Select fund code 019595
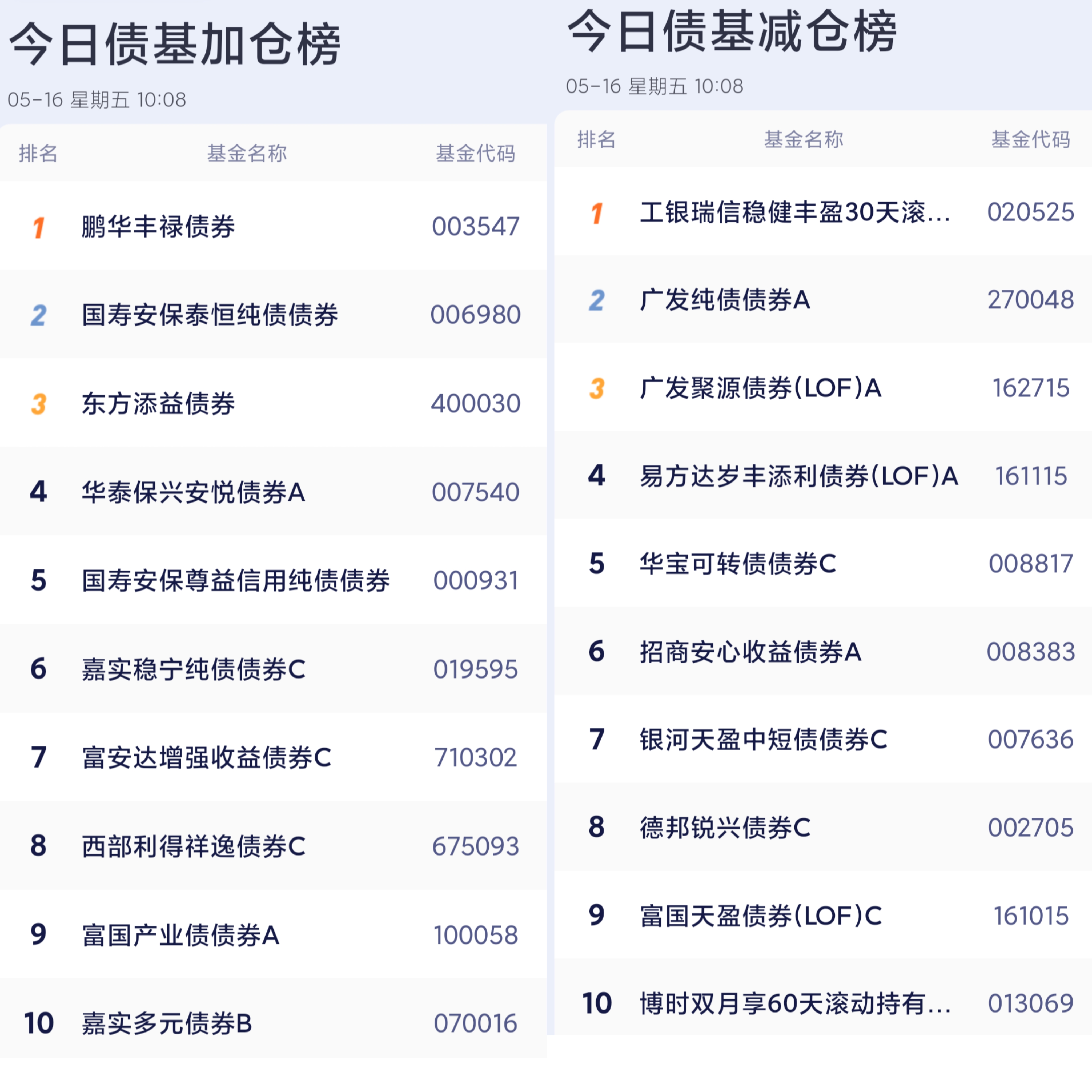This screenshot has height=1092, width=1092. (x=475, y=669)
